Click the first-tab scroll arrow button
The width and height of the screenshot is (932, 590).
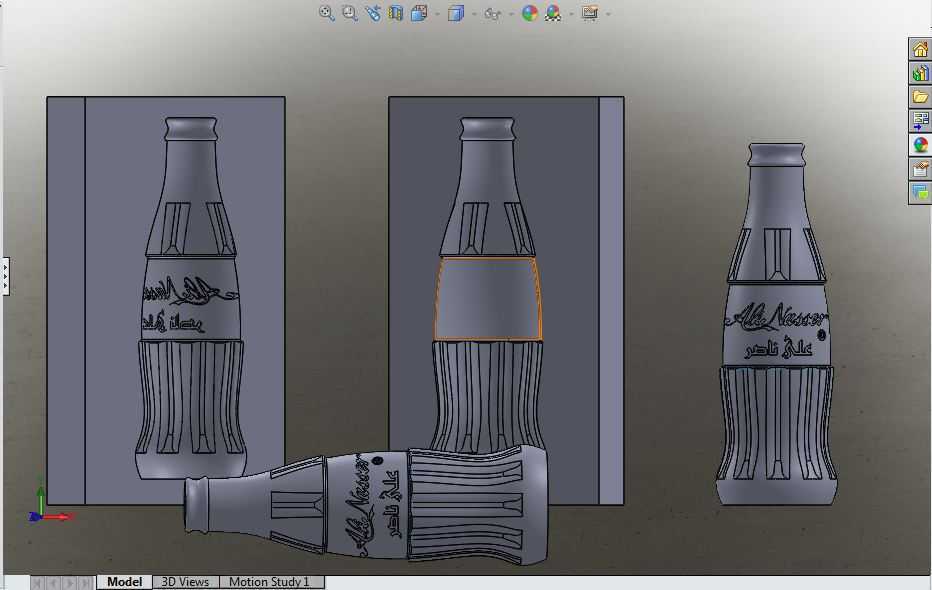click(37, 583)
